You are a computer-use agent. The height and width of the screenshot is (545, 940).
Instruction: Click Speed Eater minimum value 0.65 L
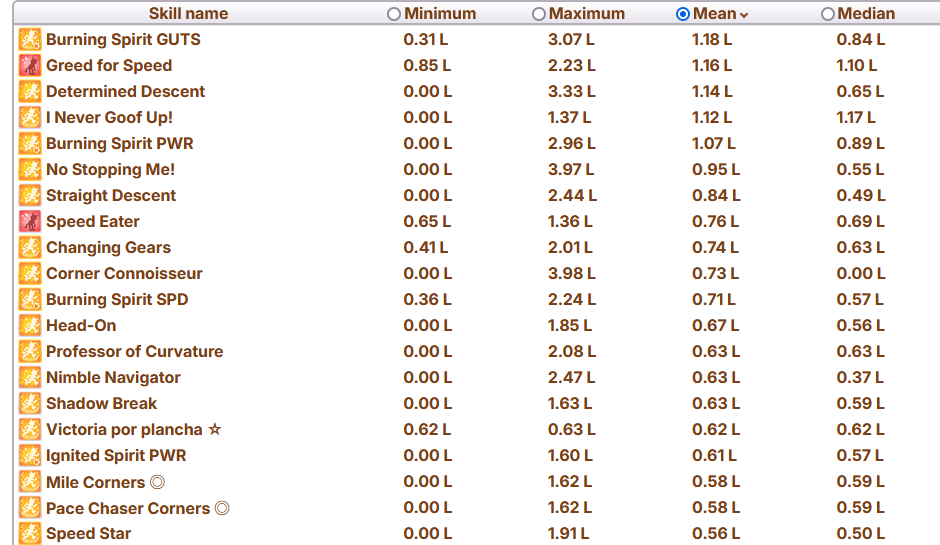427,221
